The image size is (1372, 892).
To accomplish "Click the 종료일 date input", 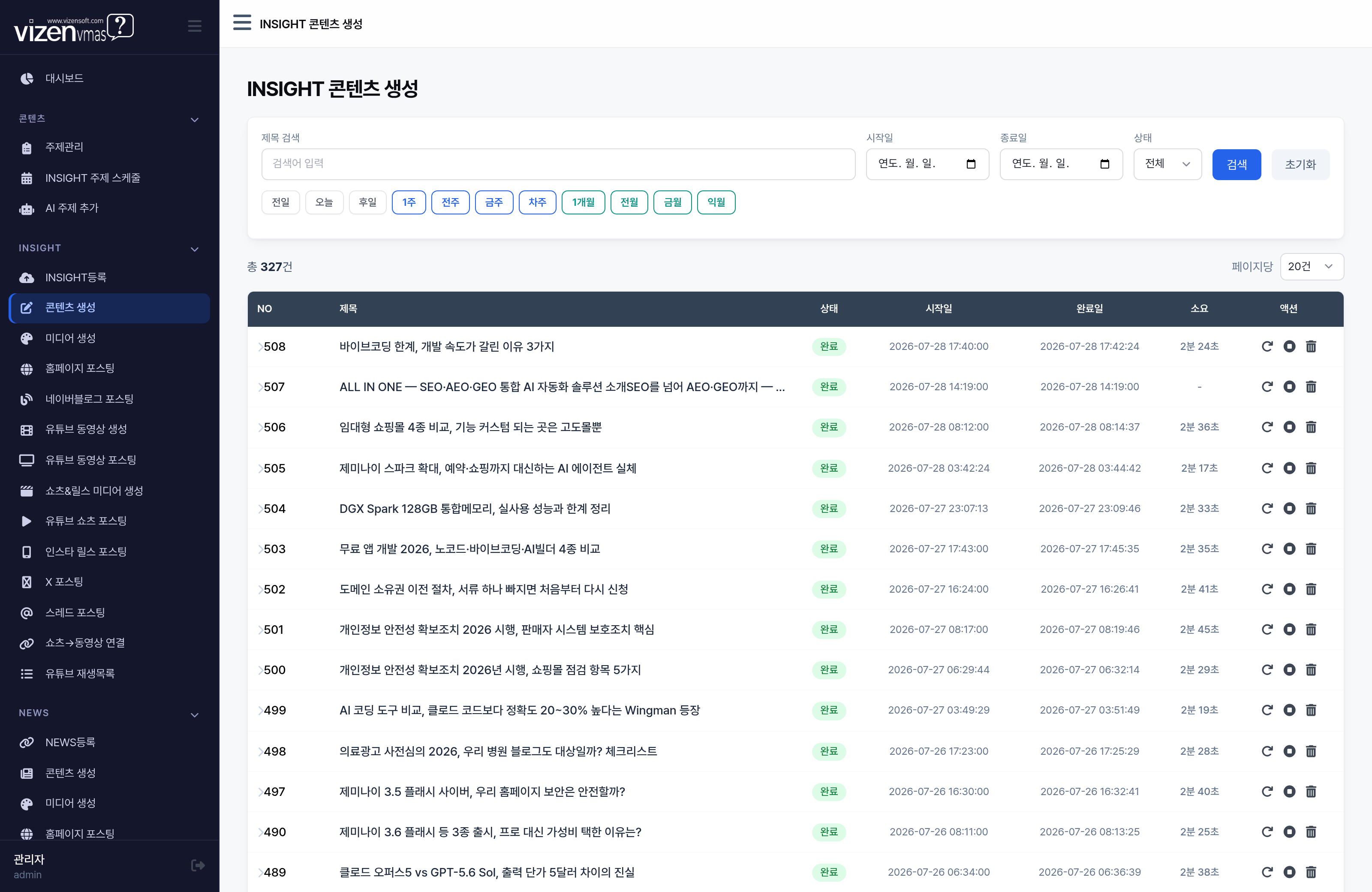I will point(1061,164).
